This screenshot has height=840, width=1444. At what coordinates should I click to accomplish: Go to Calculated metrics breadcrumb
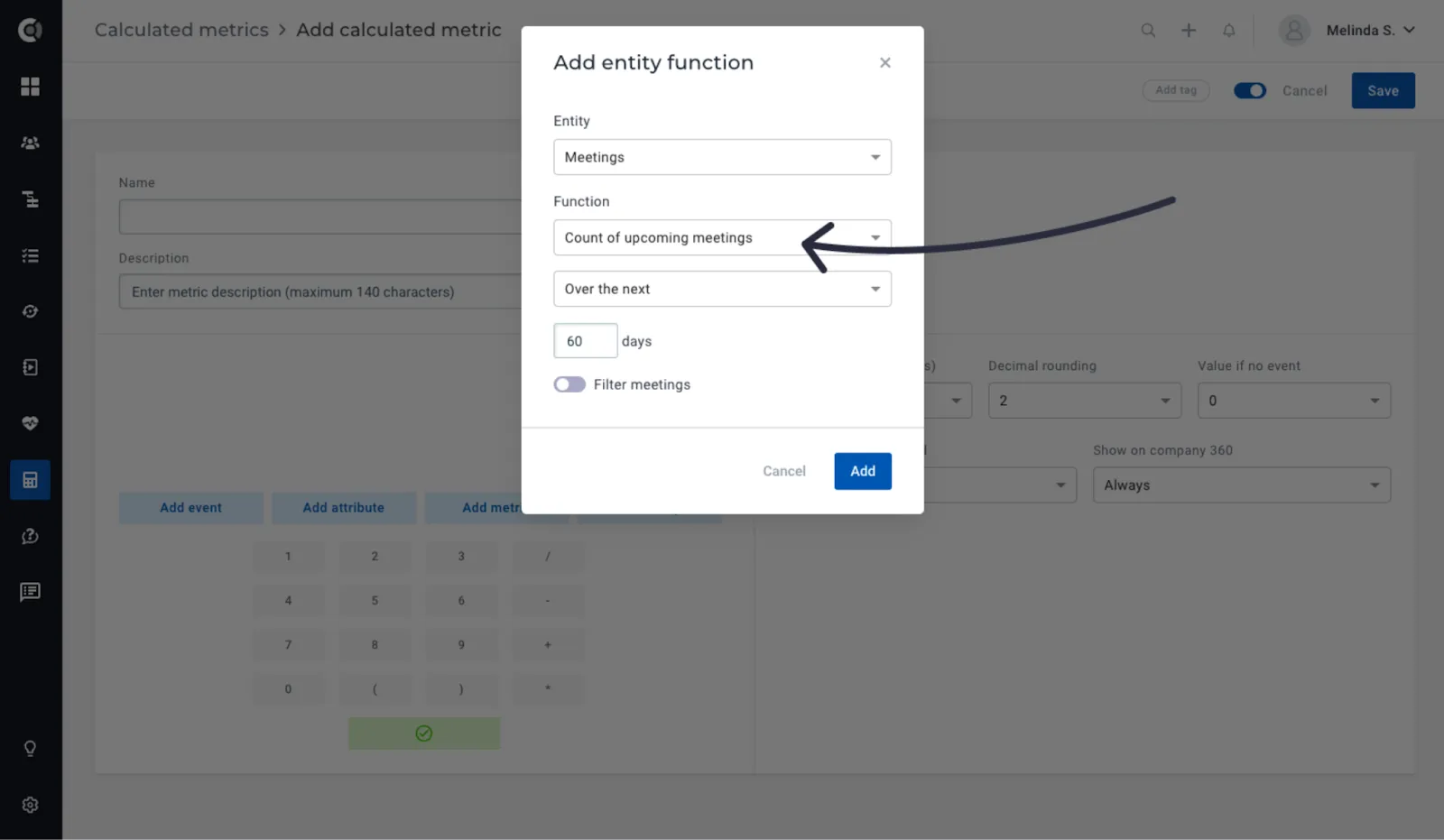181,30
